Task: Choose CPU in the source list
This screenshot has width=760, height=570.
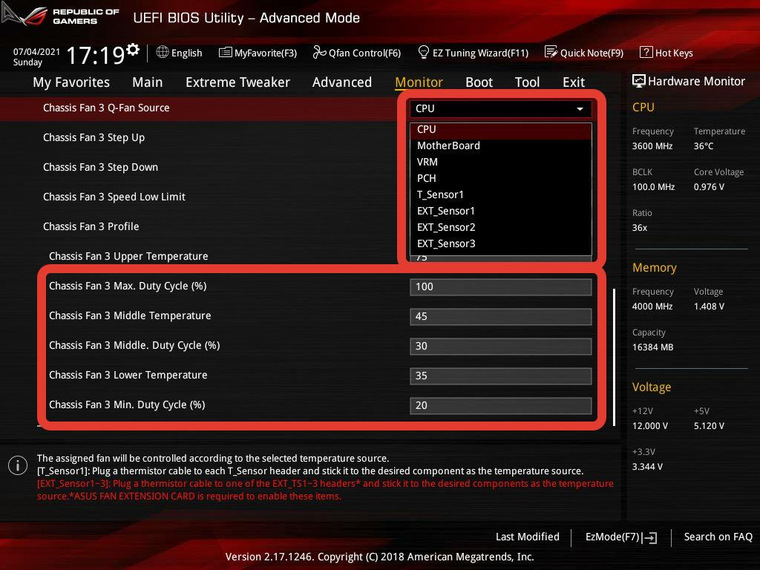Action: 501,129
